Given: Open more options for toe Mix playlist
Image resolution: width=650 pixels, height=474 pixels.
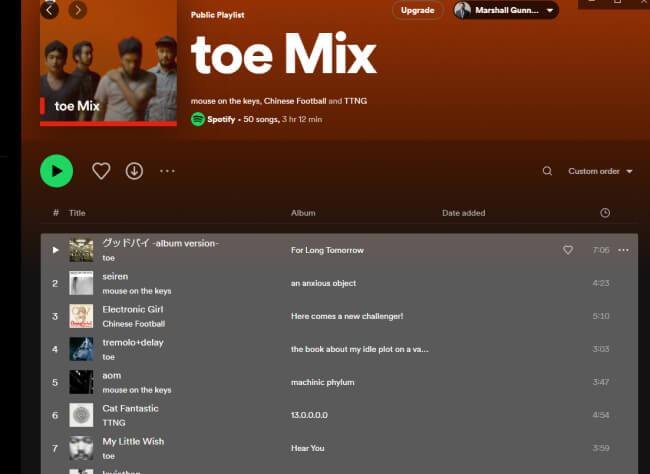Looking at the screenshot, I should (167, 171).
